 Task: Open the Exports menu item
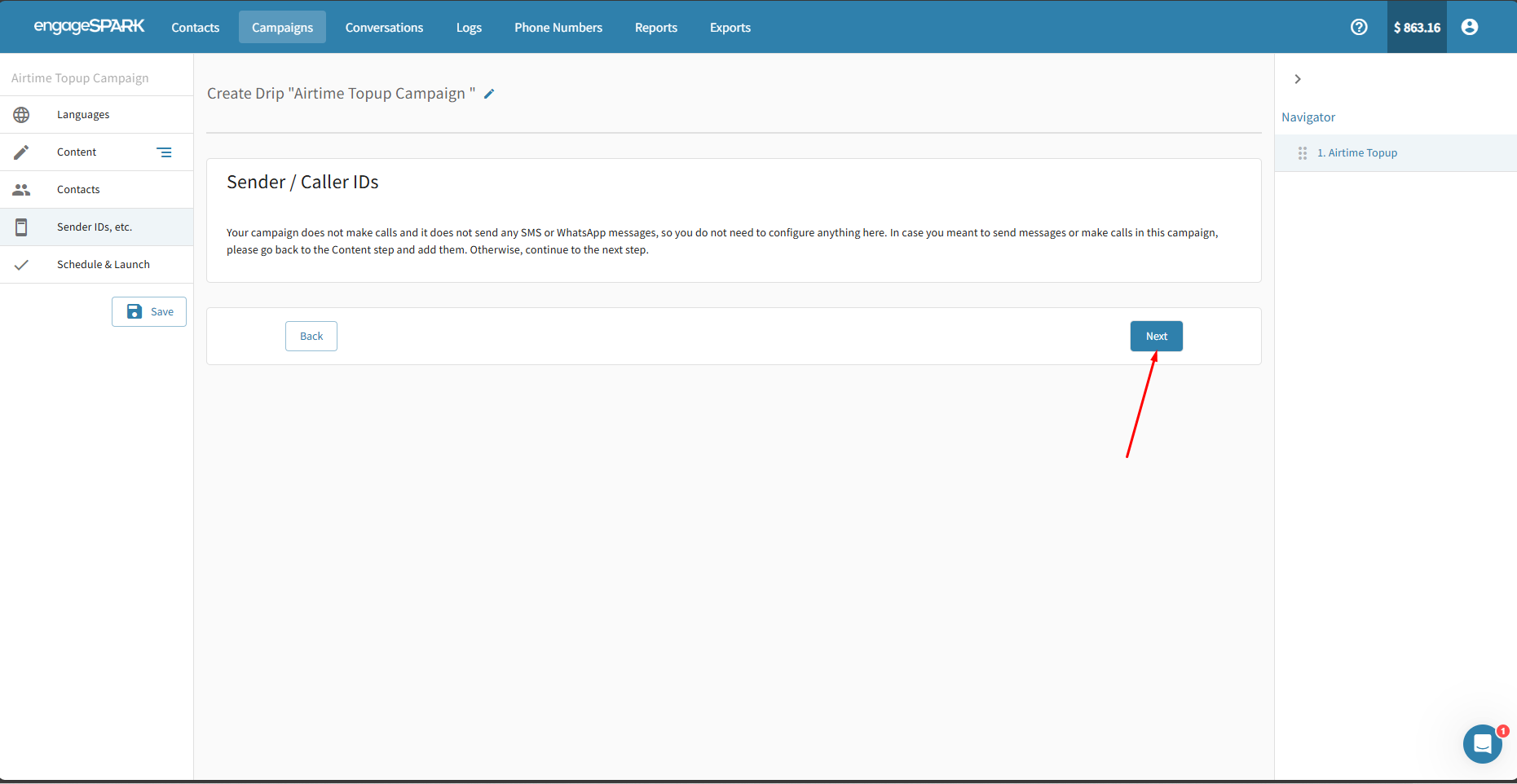[730, 27]
